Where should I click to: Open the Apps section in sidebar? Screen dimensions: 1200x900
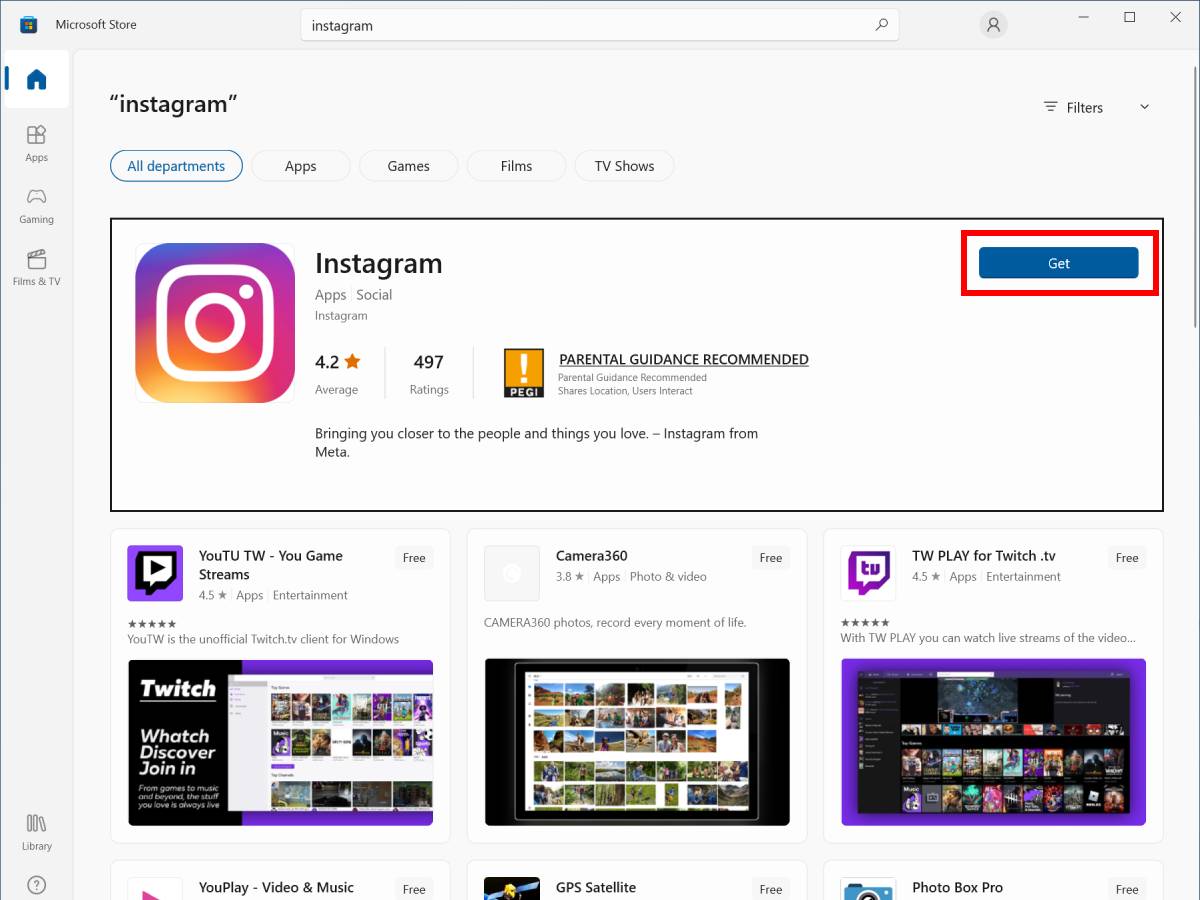37,143
